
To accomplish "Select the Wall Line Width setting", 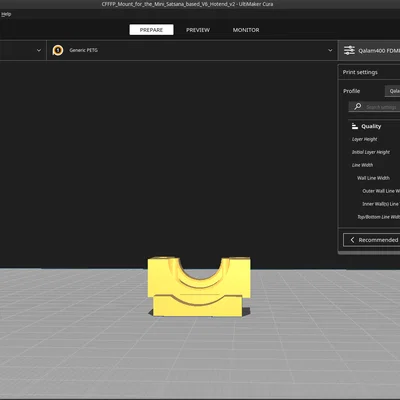I will (x=373, y=178).
